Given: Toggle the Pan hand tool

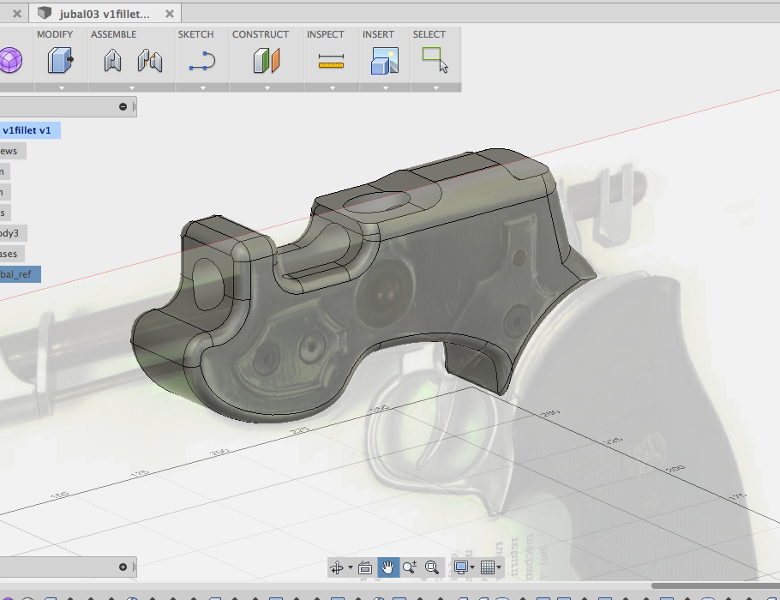Looking at the screenshot, I should tap(388, 567).
